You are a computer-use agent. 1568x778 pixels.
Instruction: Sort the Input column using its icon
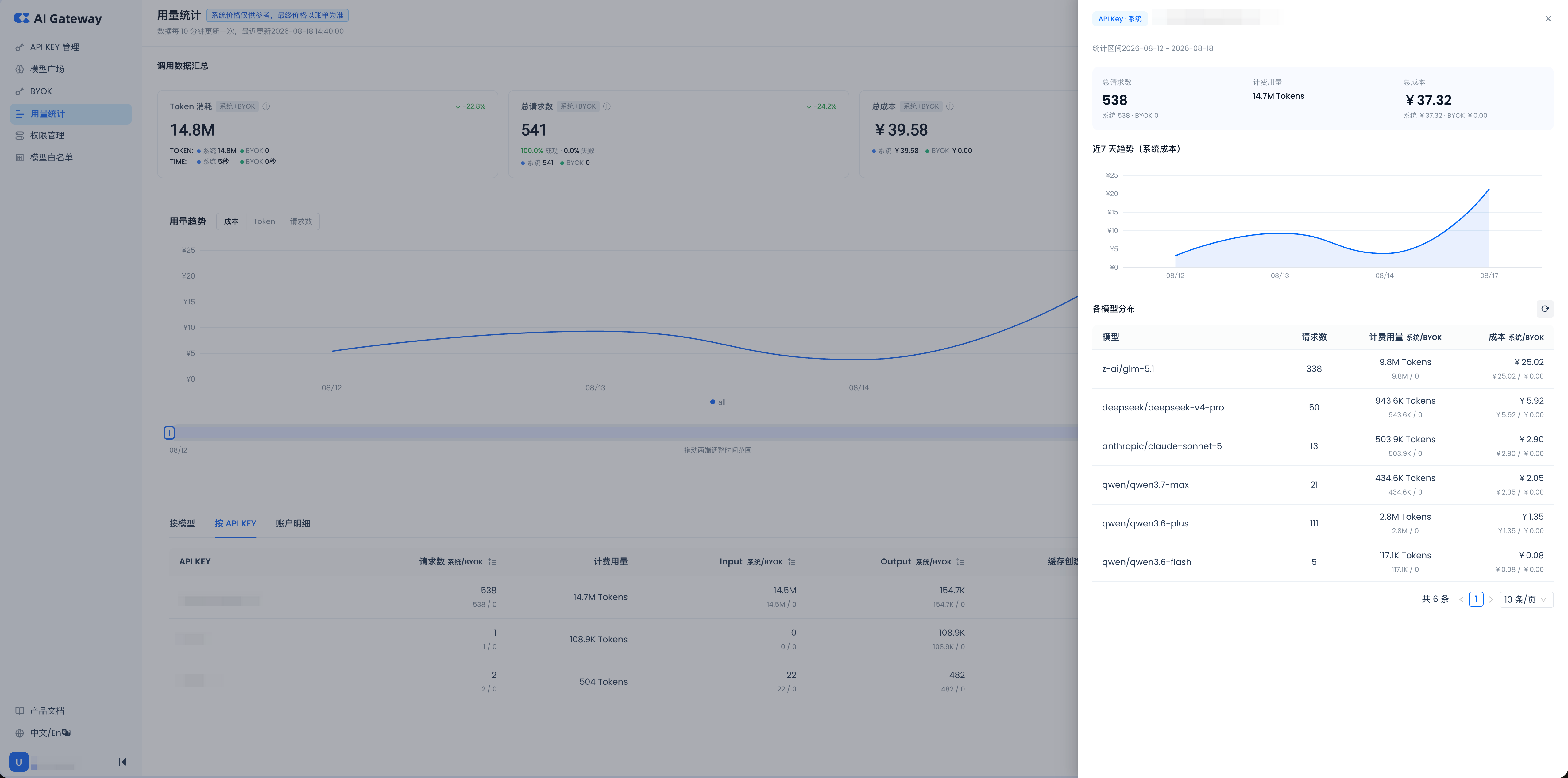(791, 562)
